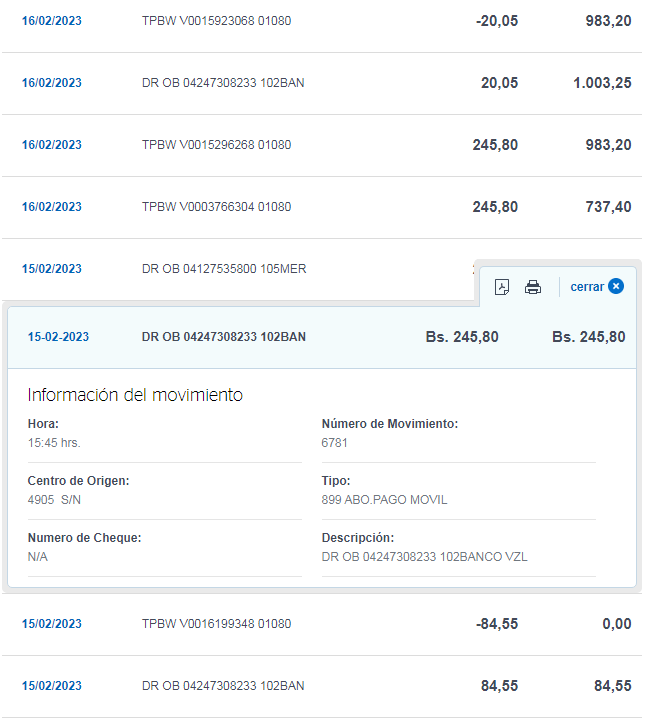Click the 1.003,25 balance value
Screen dimensions: 645x718
click(x=602, y=83)
